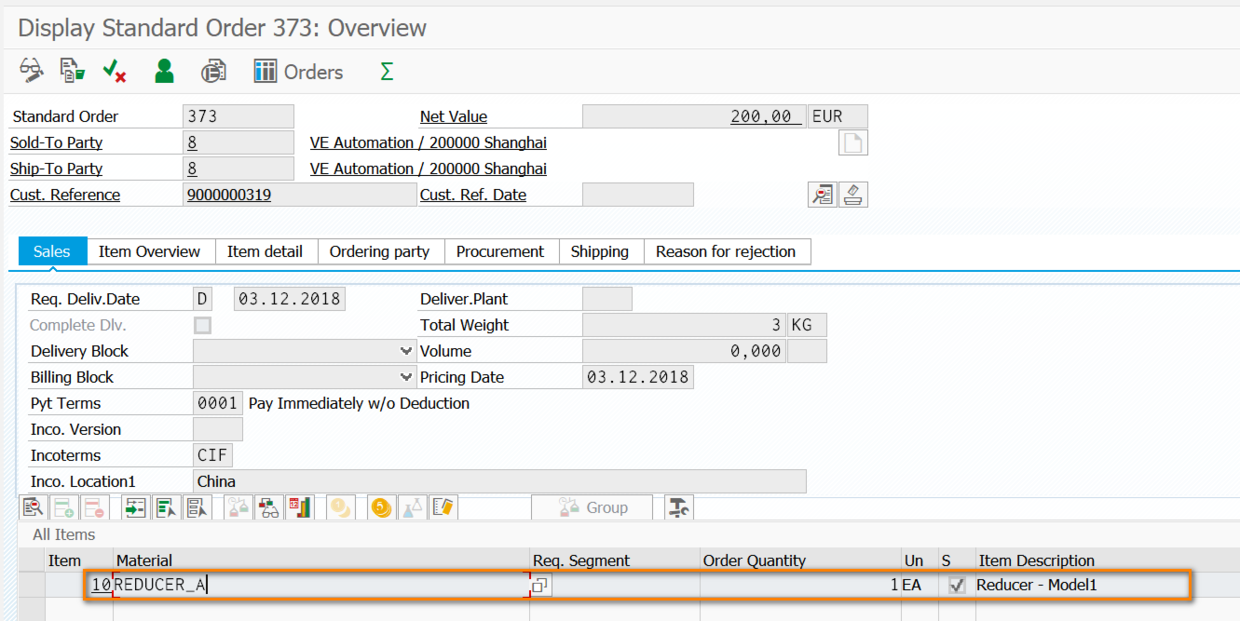This screenshot has width=1240, height=621.
Task: Click the Sold-To Party number field 8
Action: (239, 143)
